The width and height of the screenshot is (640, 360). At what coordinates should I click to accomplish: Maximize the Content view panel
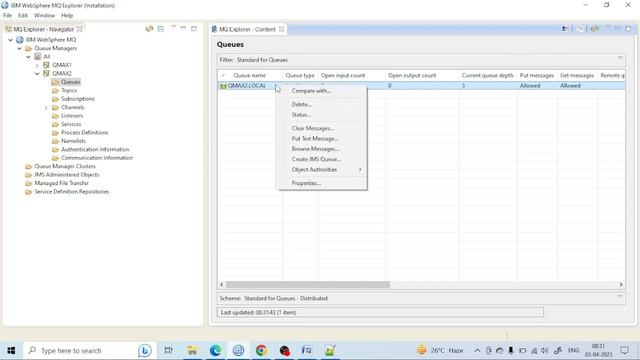[x=628, y=28]
